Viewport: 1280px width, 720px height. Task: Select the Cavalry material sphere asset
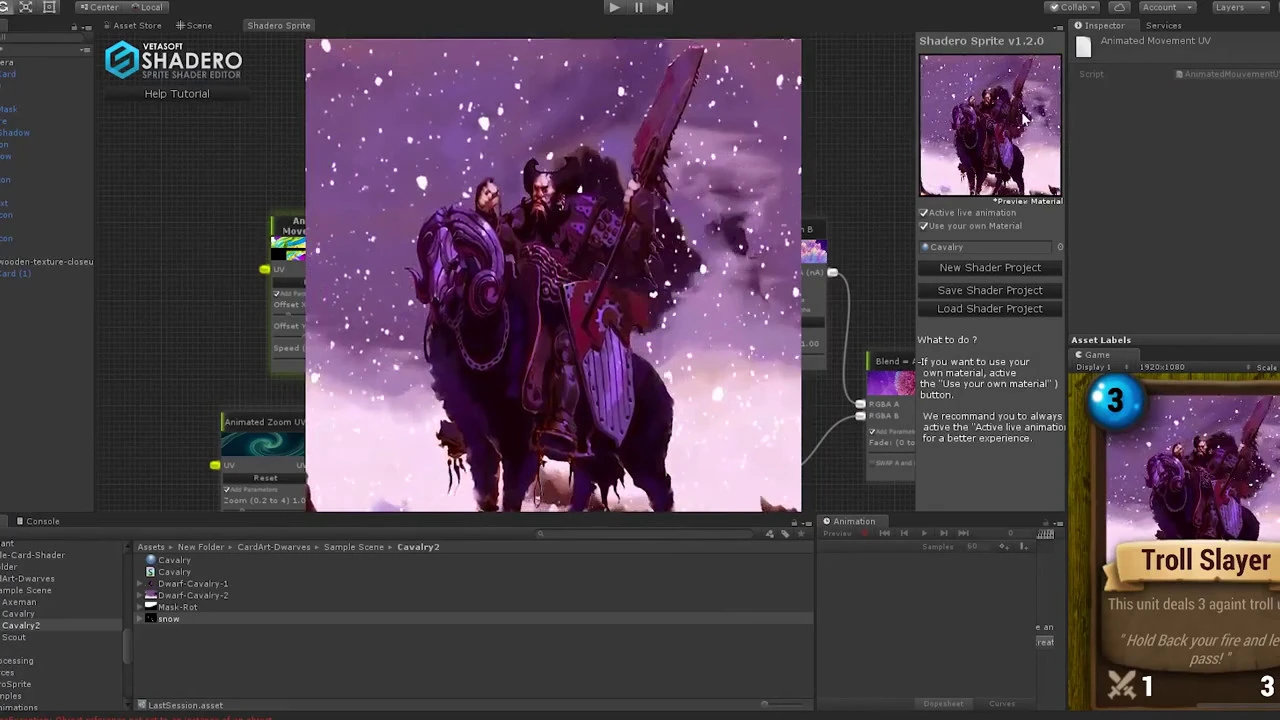151,560
